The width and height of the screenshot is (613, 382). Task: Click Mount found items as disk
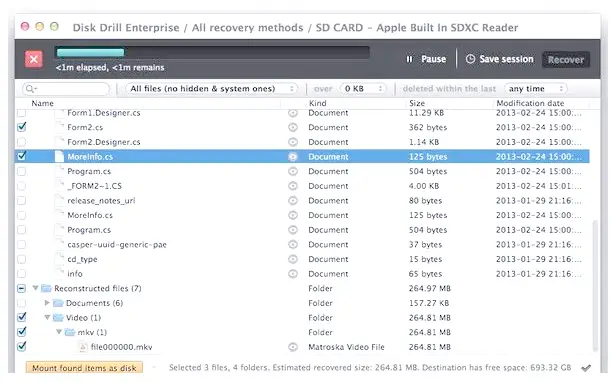pos(84,368)
